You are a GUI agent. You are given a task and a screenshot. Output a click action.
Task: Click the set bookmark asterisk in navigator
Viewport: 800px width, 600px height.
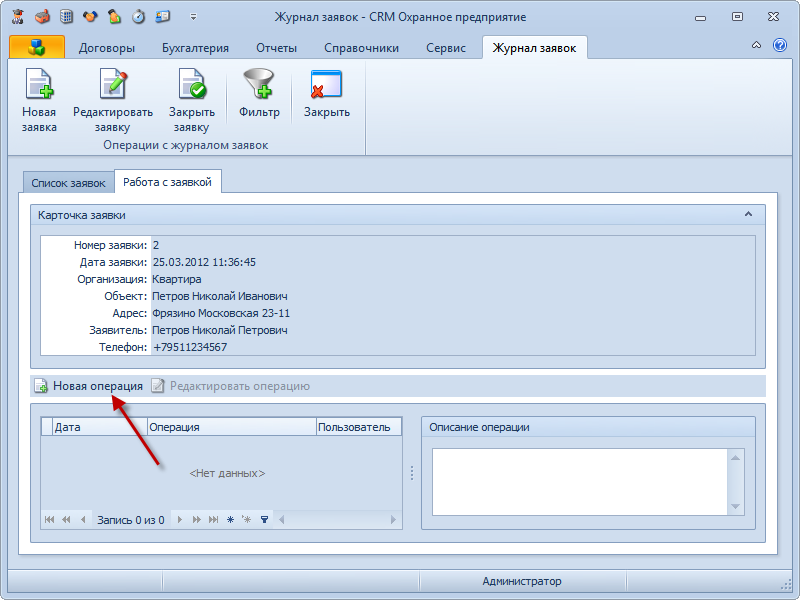click(x=230, y=519)
